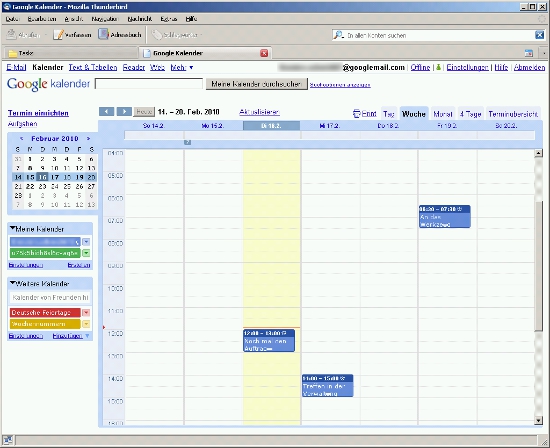Open the tab list dropdown arrow
The image size is (550, 448).
point(544,53)
